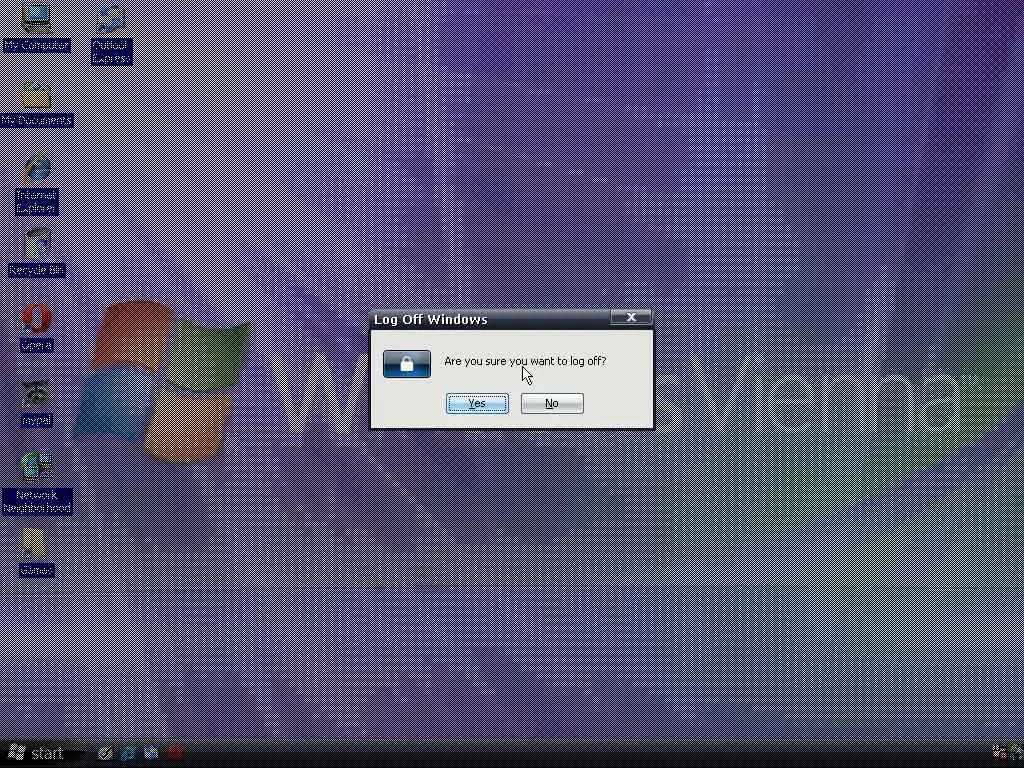Select the mypal desktop icon

point(37,404)
